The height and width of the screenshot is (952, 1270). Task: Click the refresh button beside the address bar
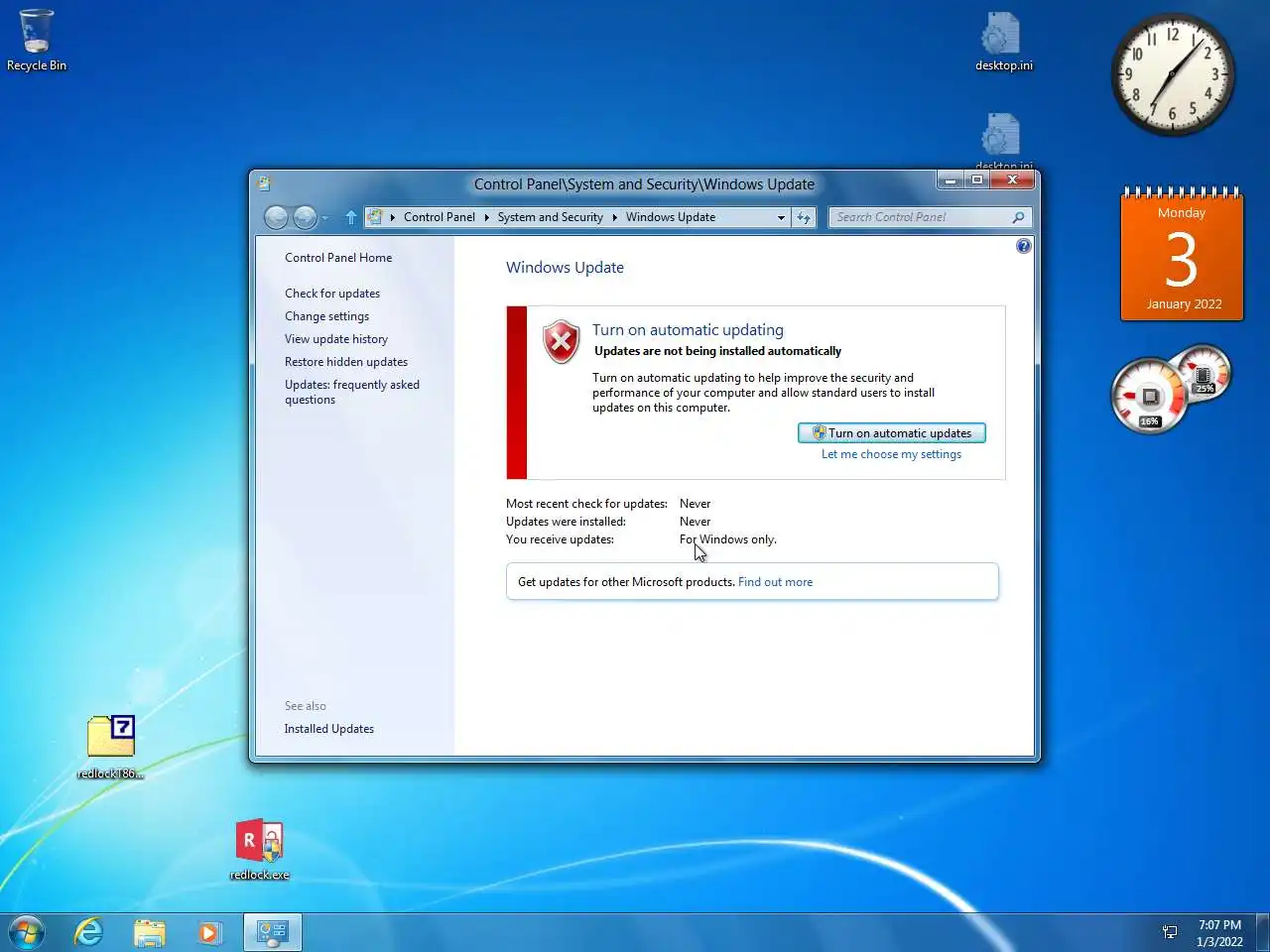click(x=804, y=217)
